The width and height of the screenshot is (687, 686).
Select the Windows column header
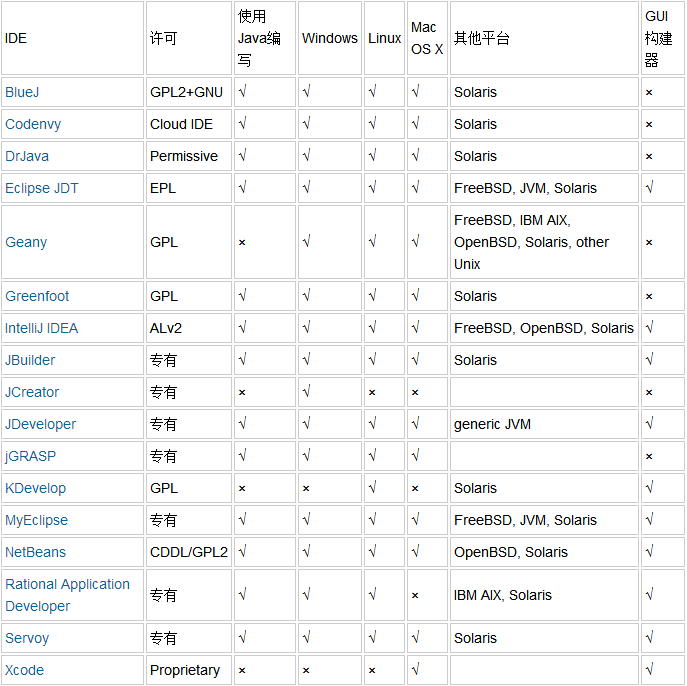pyautogui.click(x=330, y=38)
